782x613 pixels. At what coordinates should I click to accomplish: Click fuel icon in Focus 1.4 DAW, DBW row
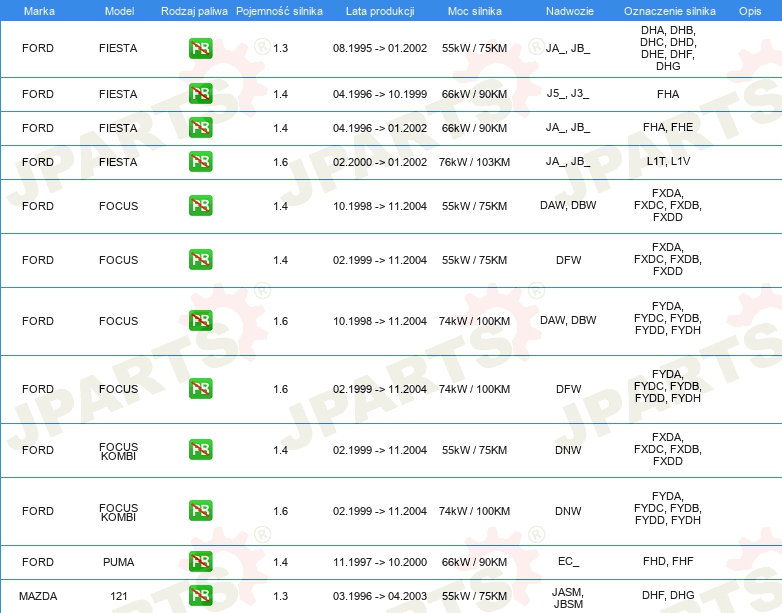200,205
